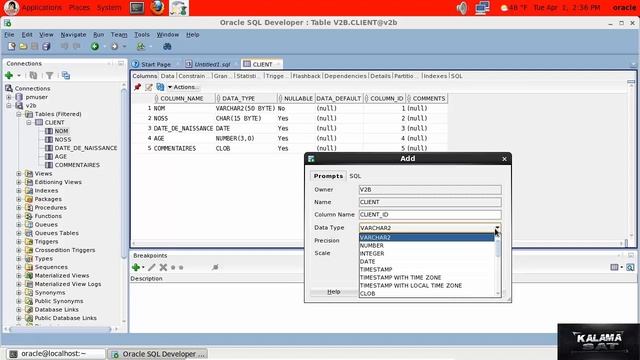Image resolution: width=640 pixels, height=360 pixels.
Task: Expand the Synonyms tree node
Action: [x=19, y=293]
